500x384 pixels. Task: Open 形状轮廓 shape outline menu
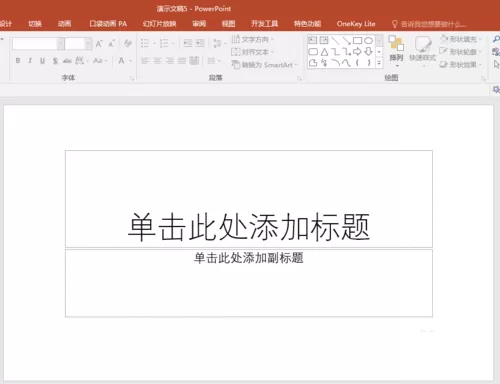pyautogui.click(x=461, y=52)
